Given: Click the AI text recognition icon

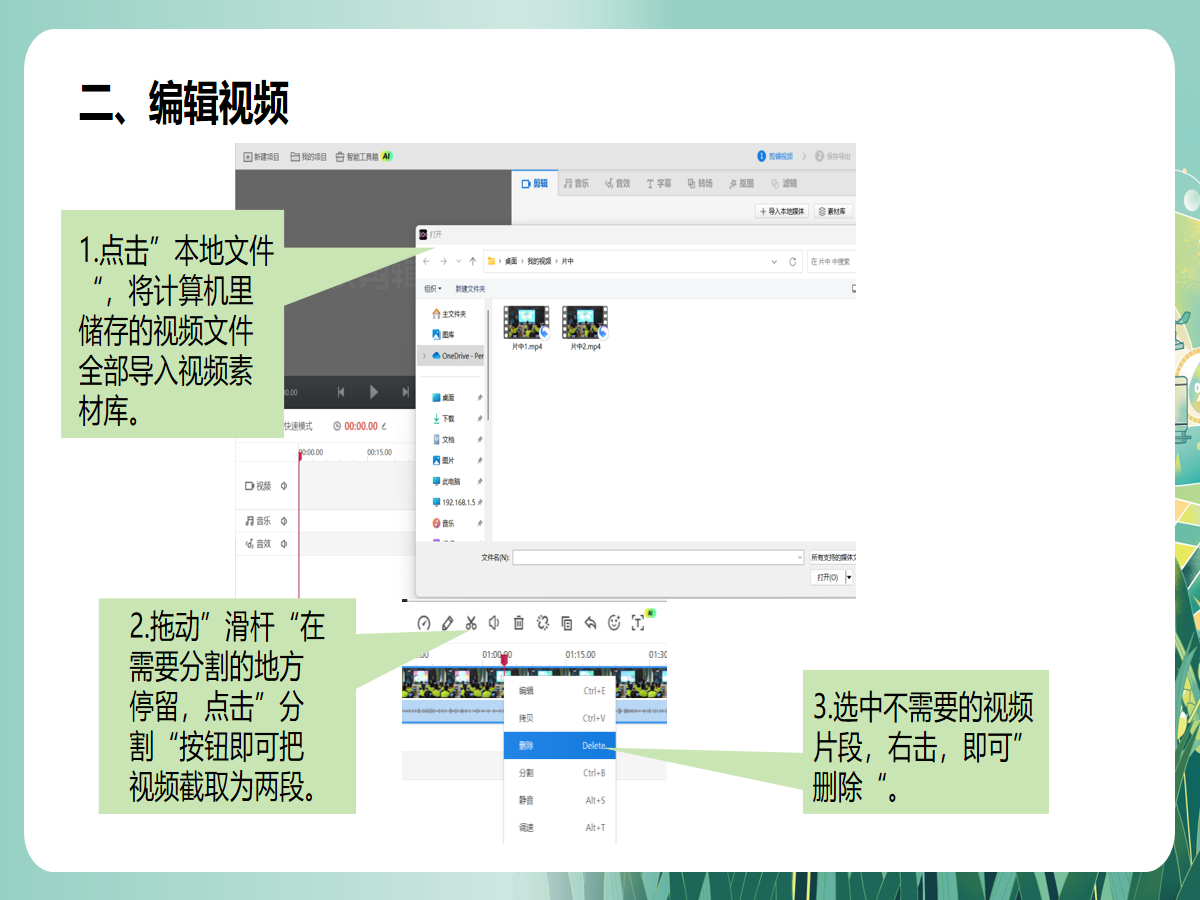Looking at the screenshot, I should pyautogui.click(x=639, y=622).
